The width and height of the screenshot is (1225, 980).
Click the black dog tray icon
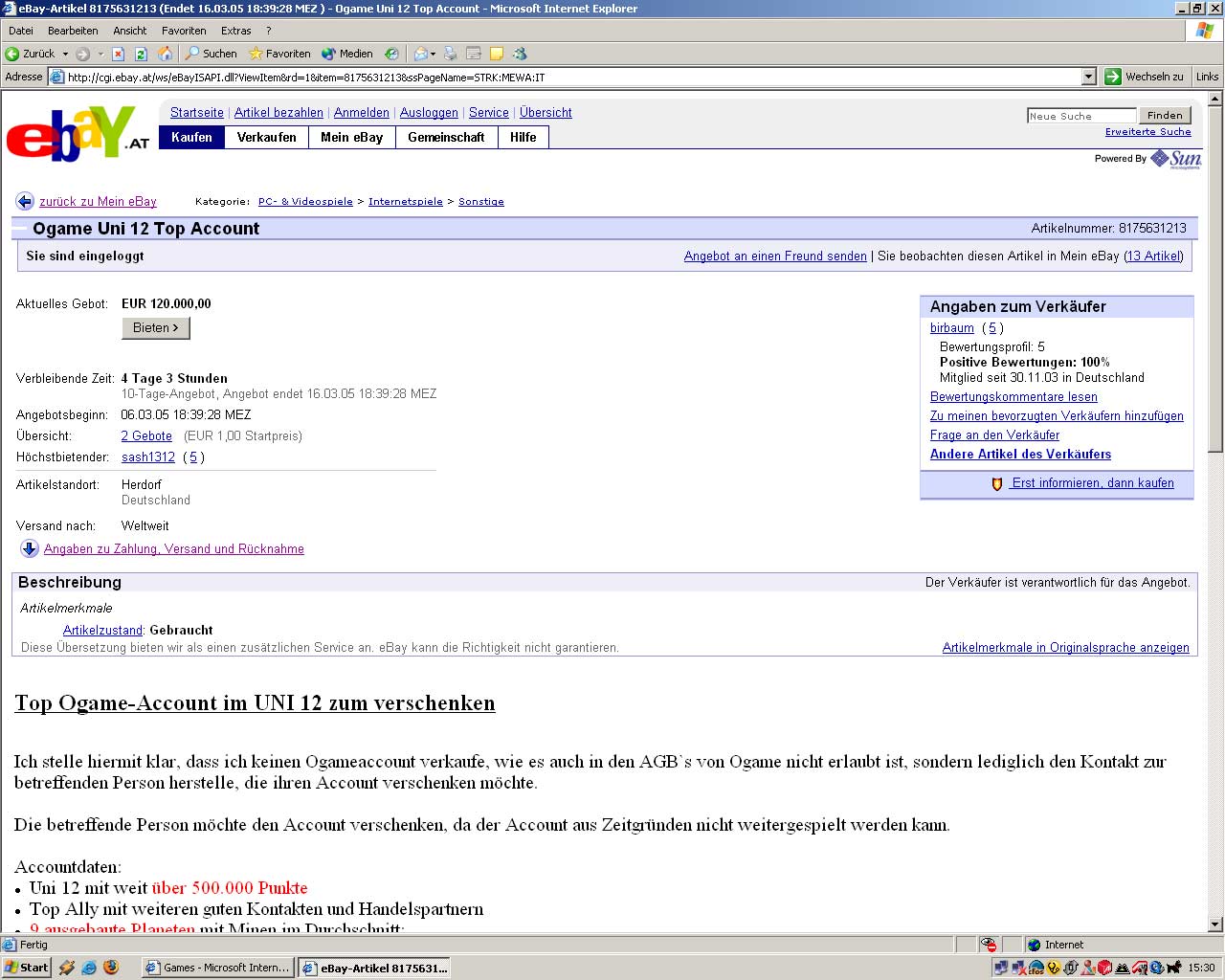pos(1173,968)
